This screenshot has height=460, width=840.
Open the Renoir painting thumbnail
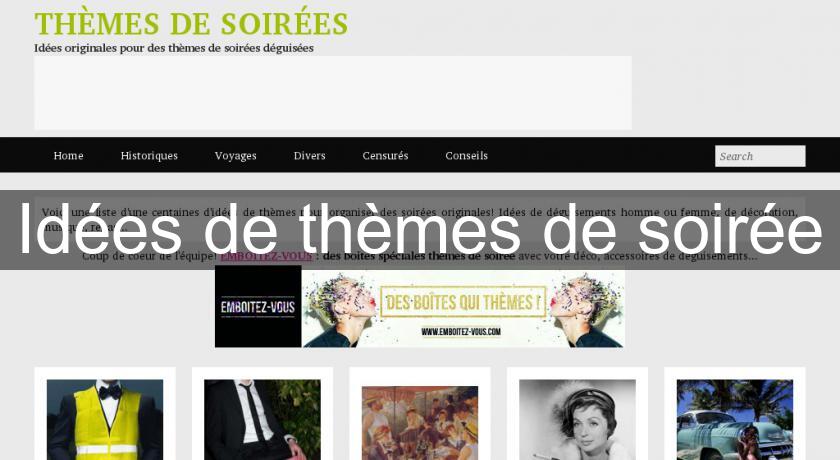[x=420, y=423]
